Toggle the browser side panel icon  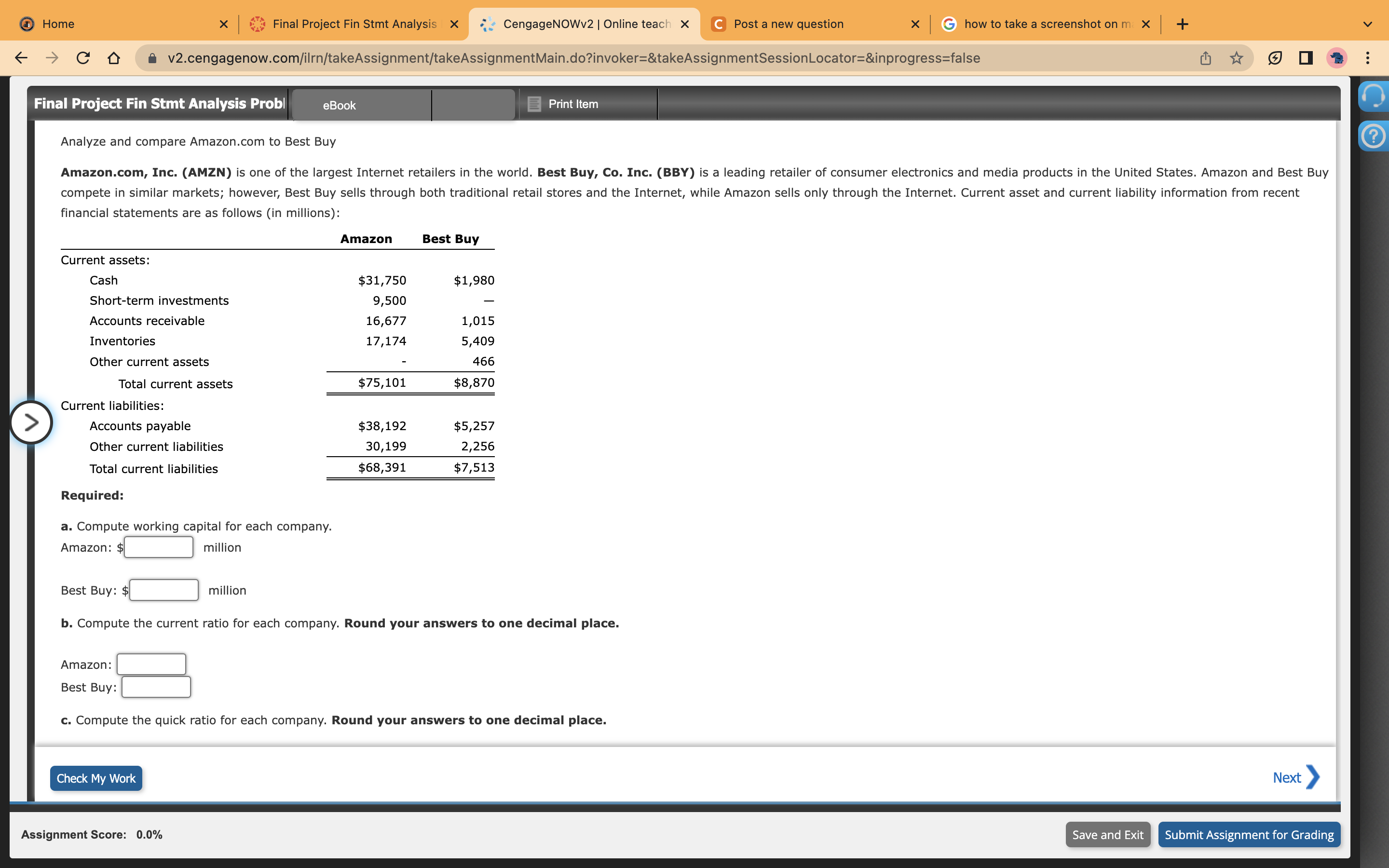click(x=1306, y=58)
